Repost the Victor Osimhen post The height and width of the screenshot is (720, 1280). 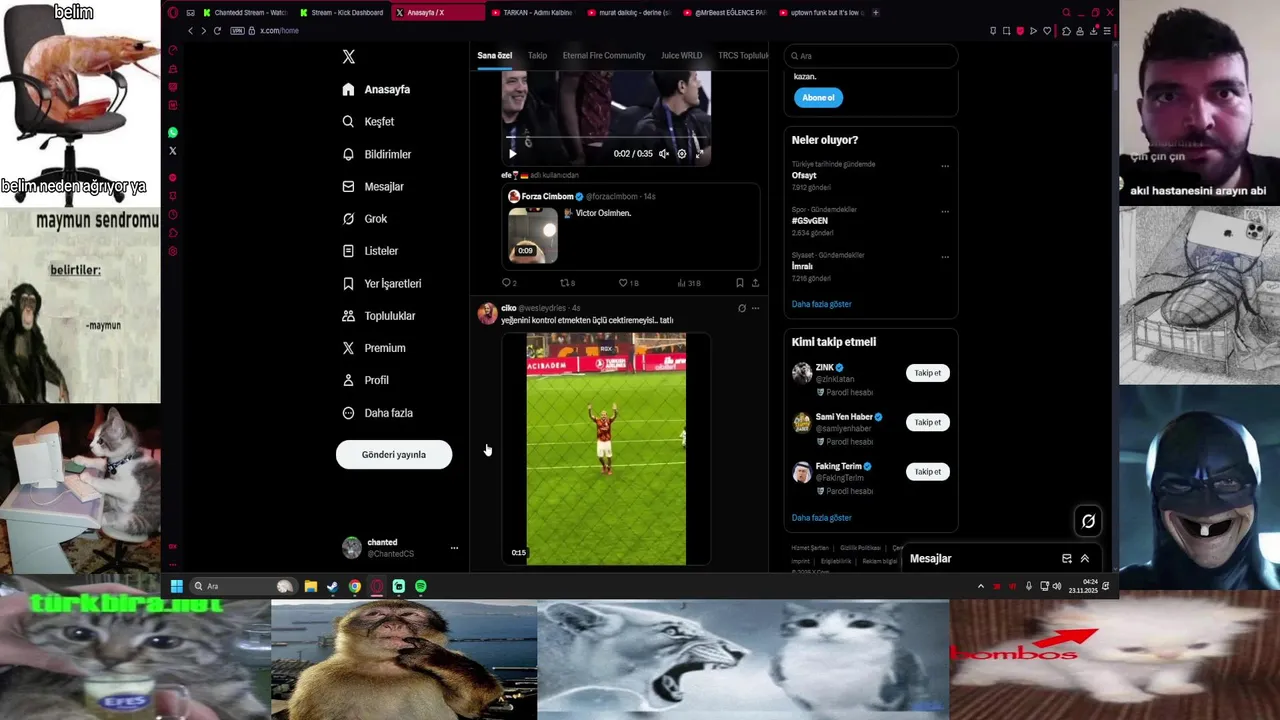[567, 283]
